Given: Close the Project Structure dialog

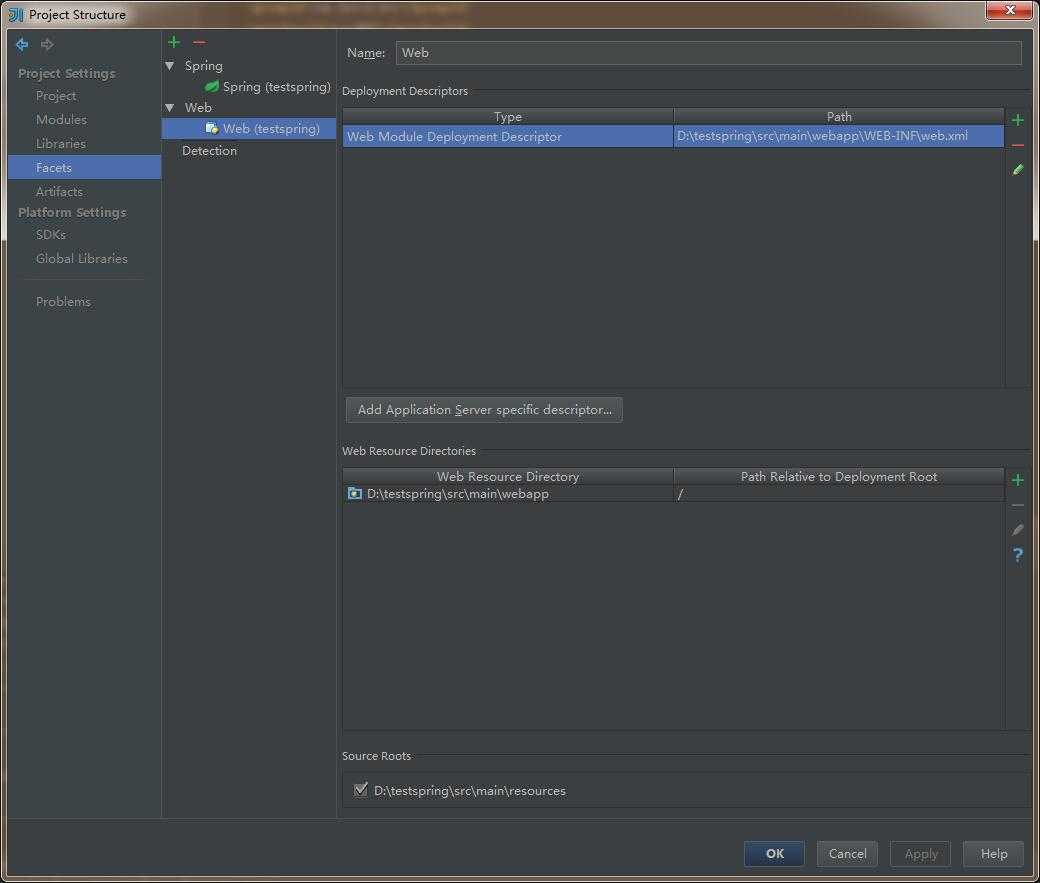Looking at the screenshot, I should point(1009,10).
